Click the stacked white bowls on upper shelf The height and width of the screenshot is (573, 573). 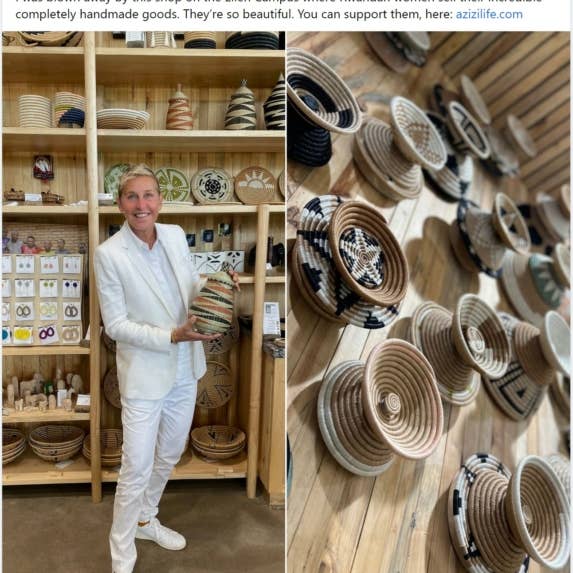[34, 111]
